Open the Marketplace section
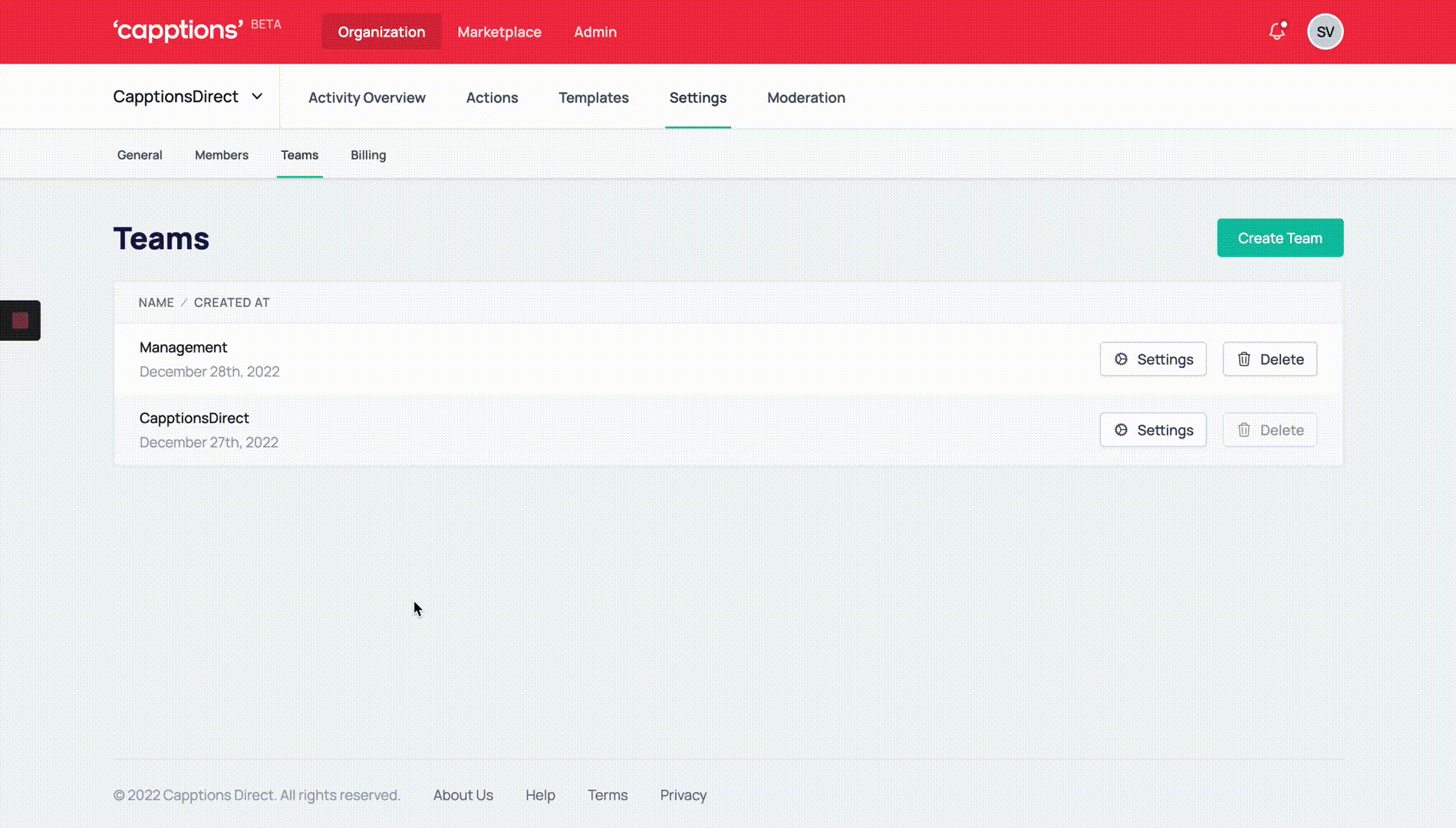The width and height of the screenshot is (1456, 828). point(499,31)
